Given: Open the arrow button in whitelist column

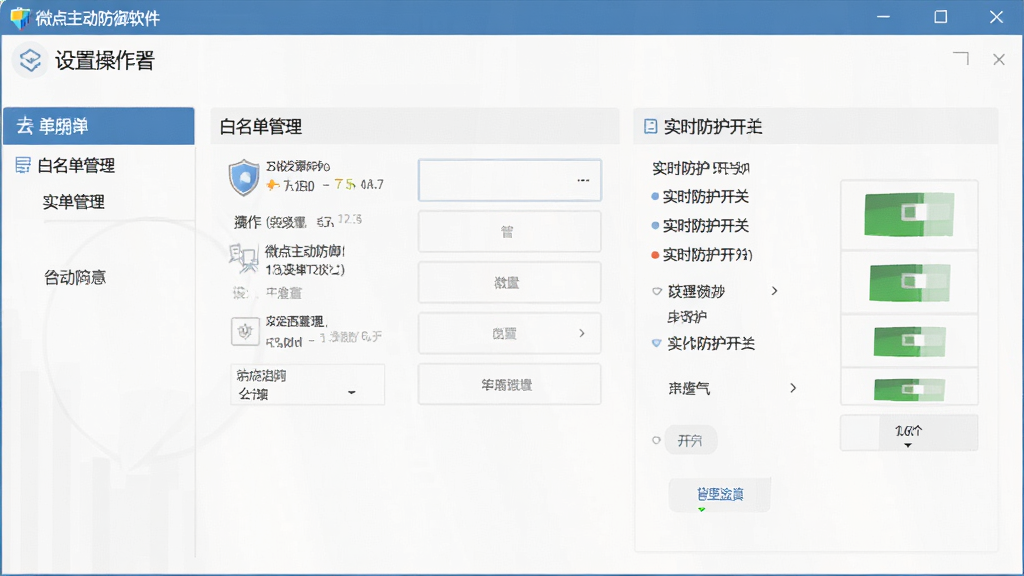Looking at the screenshot, I should (509, 333).
